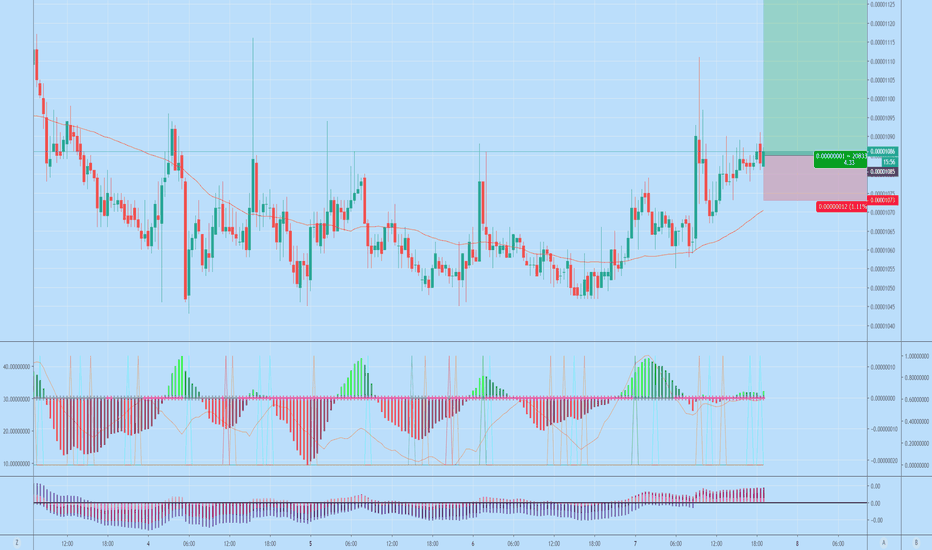
Task: Select the pink stop-loss zone
Action: (815, 177)
